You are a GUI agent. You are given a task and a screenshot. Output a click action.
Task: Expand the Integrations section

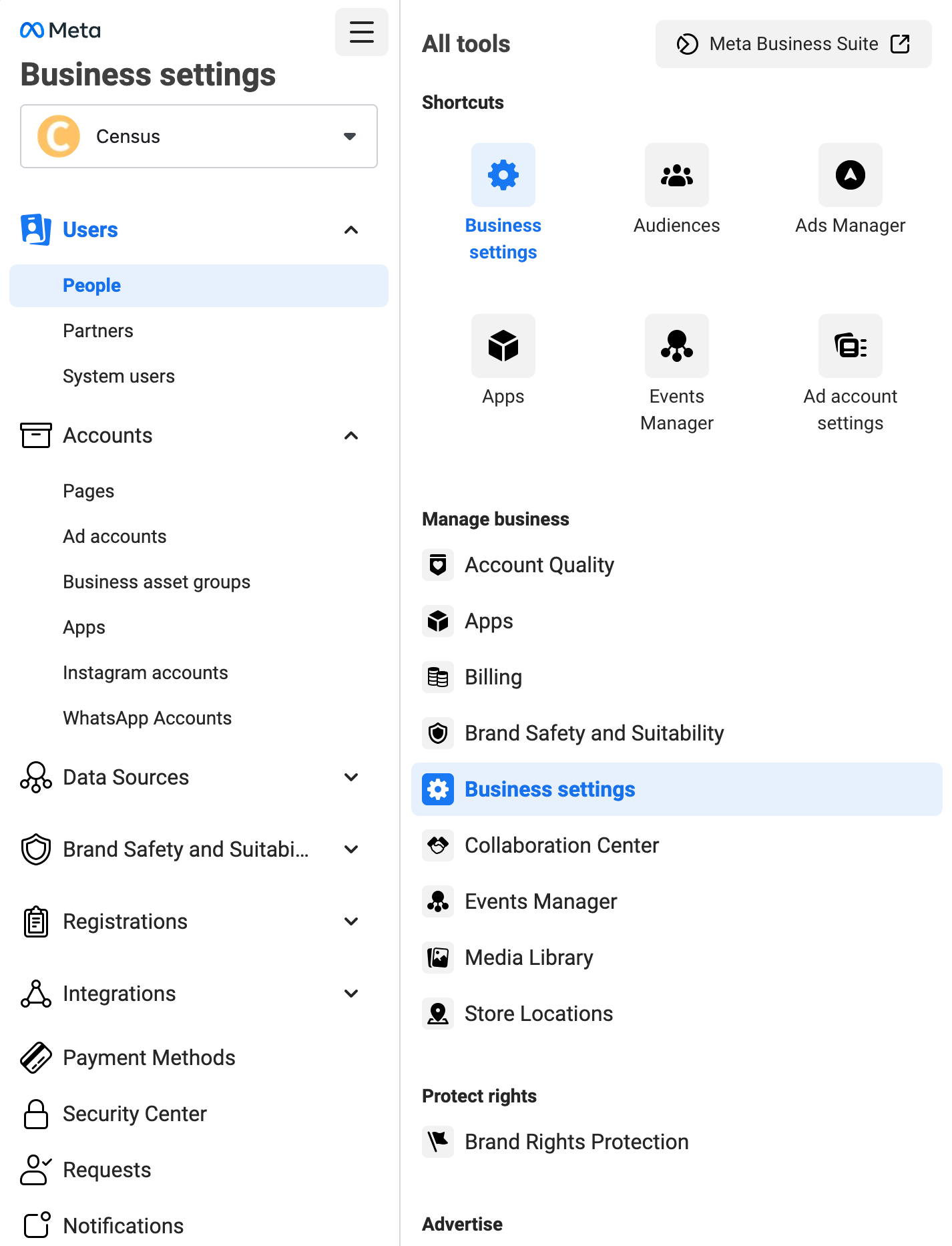click(351, 994)
